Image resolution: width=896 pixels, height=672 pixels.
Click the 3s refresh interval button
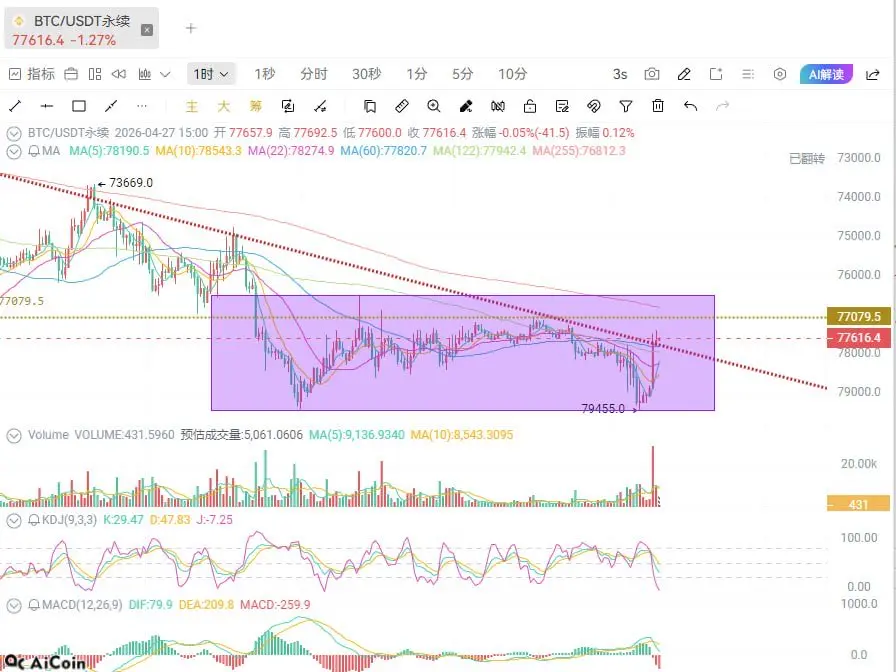(620, 74)
